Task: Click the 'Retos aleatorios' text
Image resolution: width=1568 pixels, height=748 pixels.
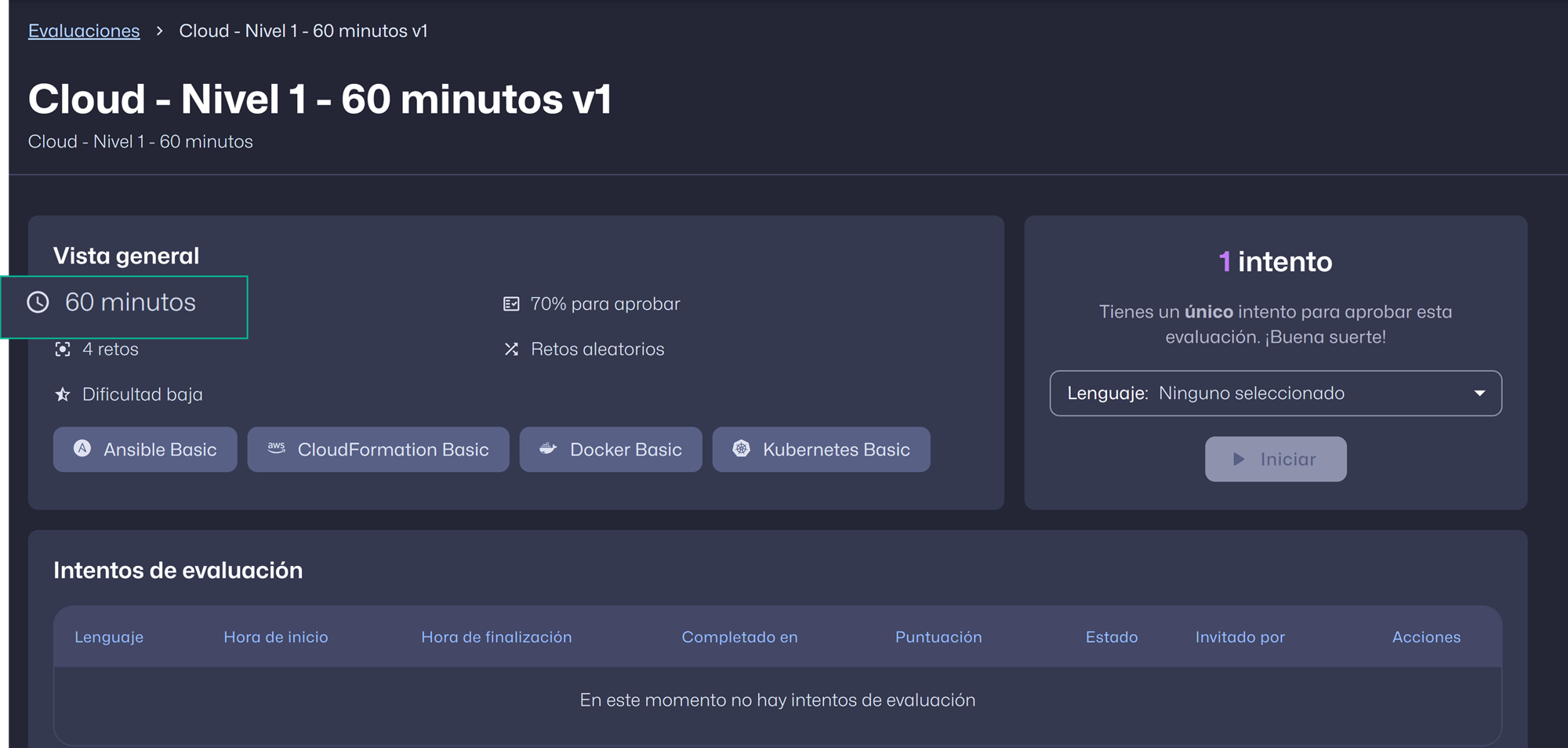Action: [597, 349]
